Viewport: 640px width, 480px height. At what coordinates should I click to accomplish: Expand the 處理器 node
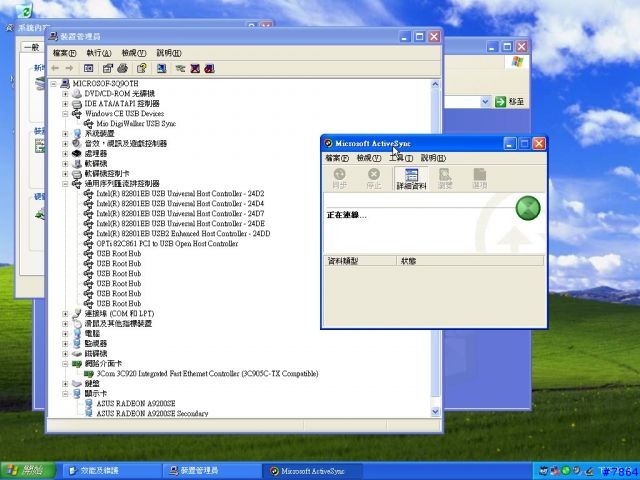tap(65, 153)
